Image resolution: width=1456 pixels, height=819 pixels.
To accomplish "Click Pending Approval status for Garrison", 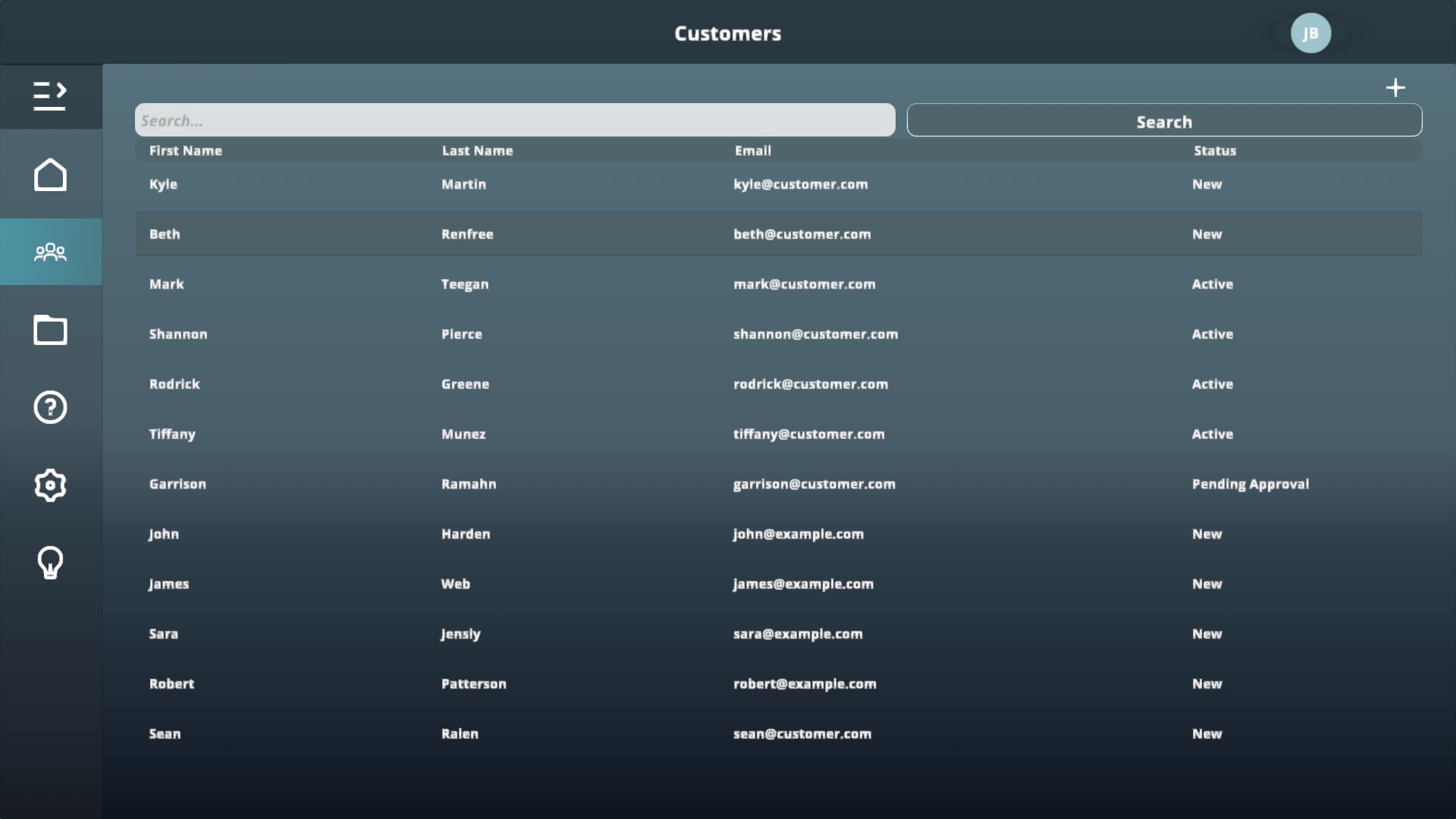I will click(x=1250, y=484).
